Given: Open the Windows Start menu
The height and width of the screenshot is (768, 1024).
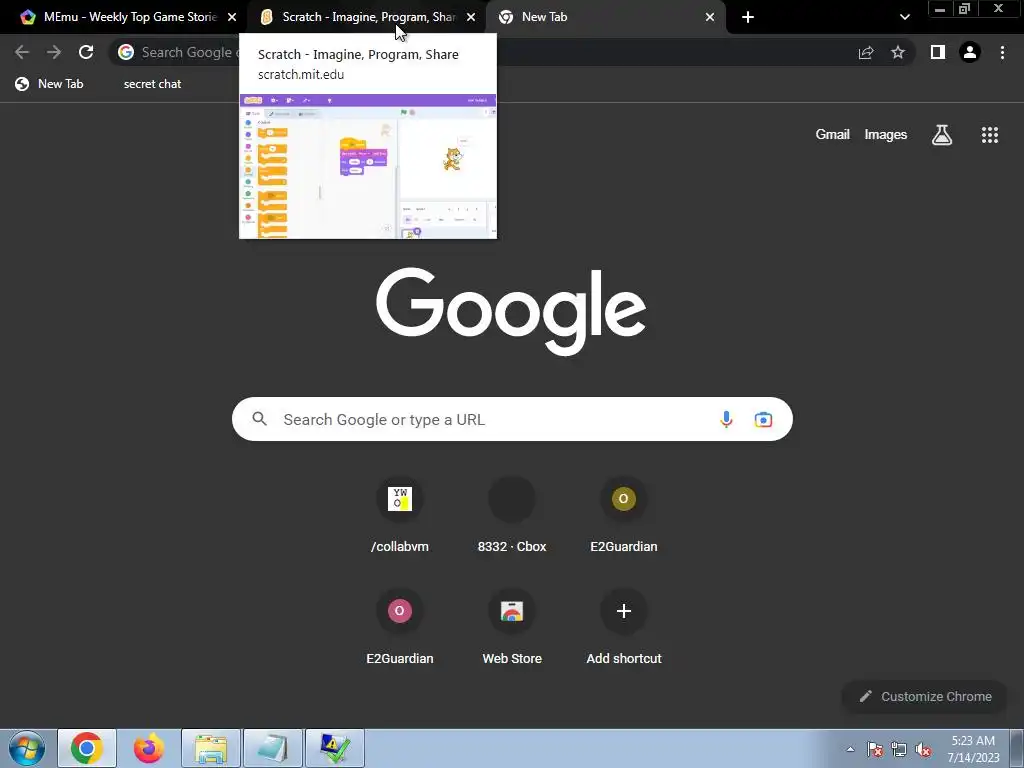Looking at the screenshot, I should [27, 748].
